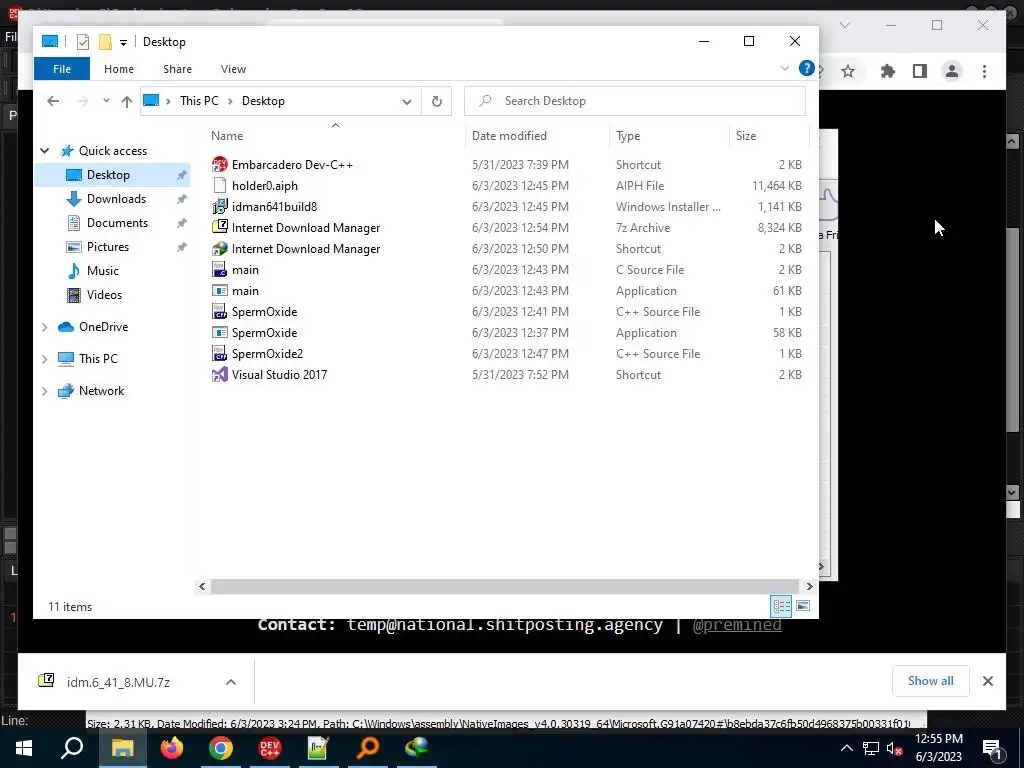Go back with the Back arrow
Screen dimensions: 1024x768
point(53,101)
